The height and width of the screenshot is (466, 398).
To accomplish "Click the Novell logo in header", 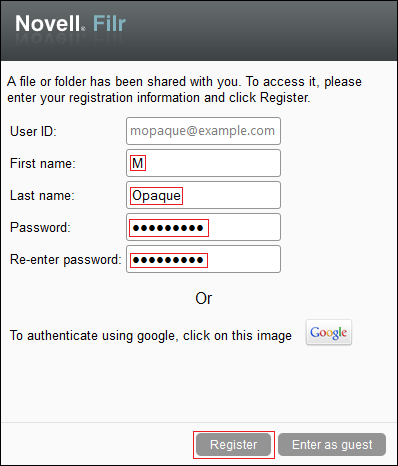I will [48, 24].
